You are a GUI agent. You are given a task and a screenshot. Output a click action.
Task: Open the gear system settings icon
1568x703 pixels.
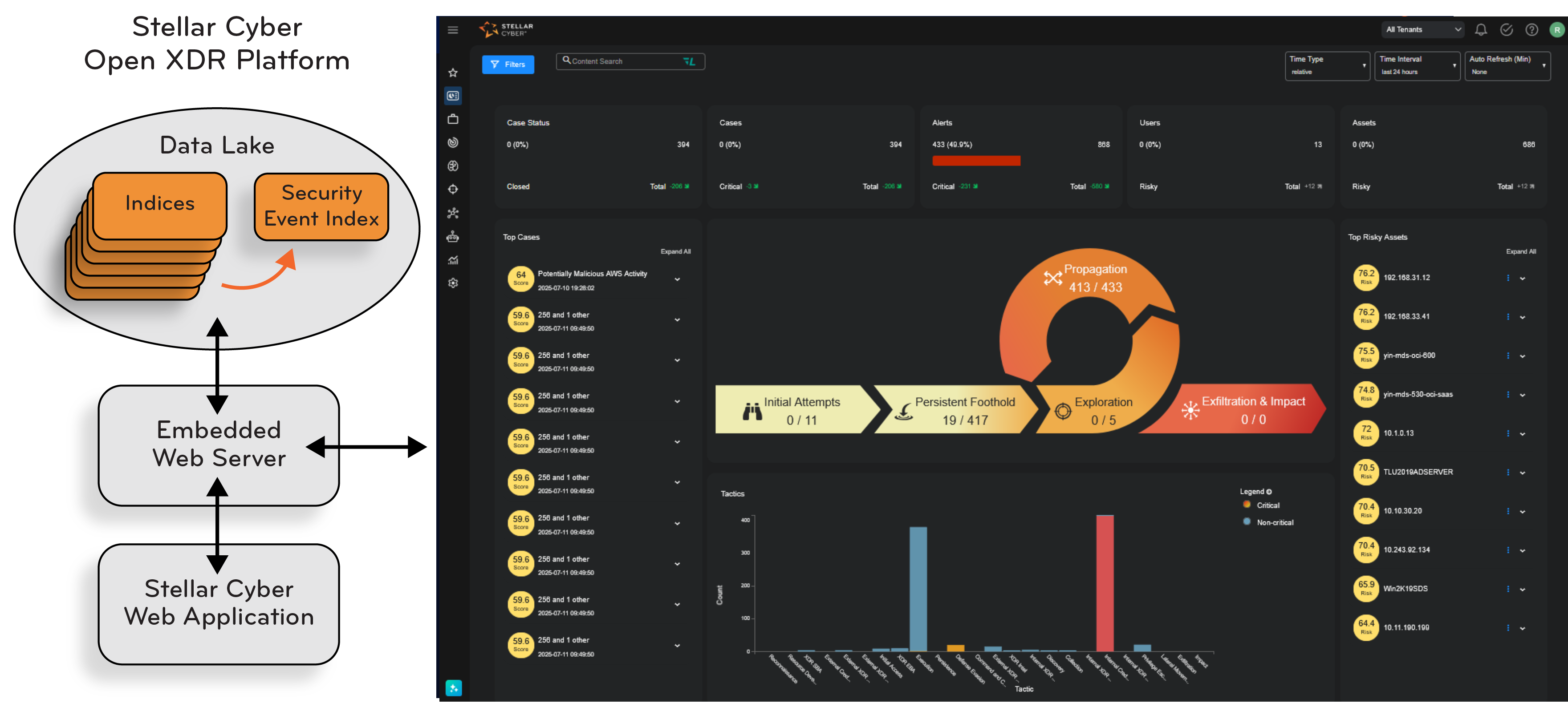[x=453, y=283]
